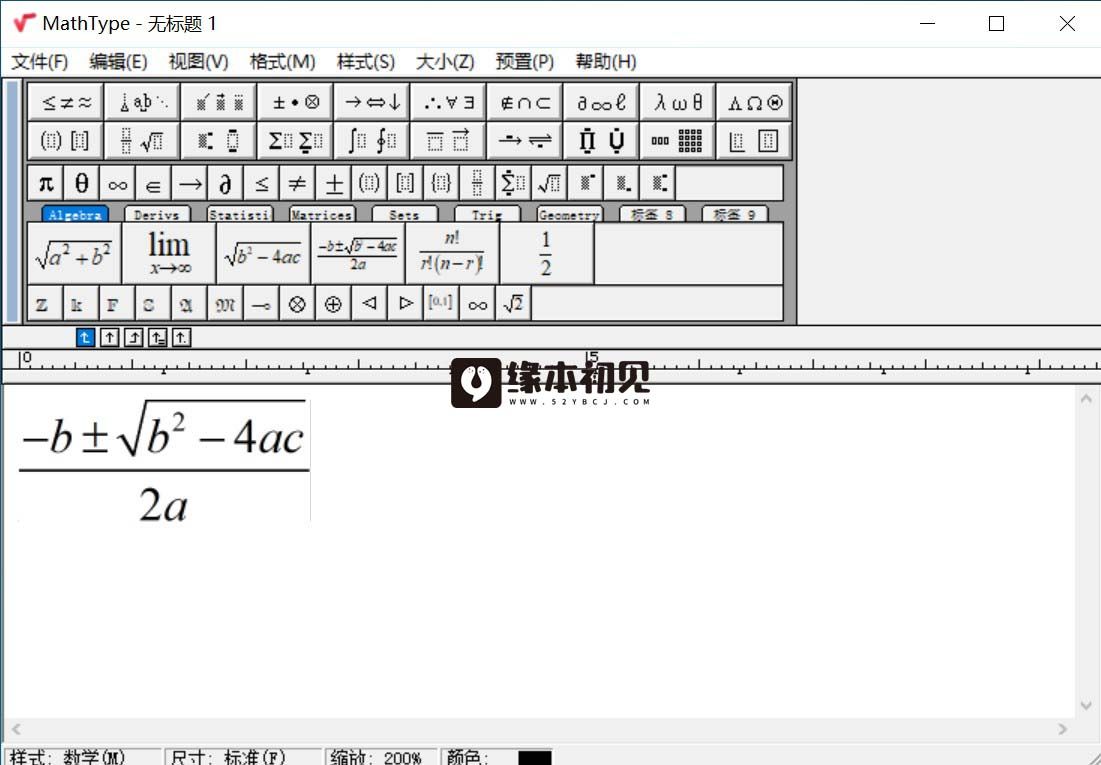The image size is (1101, 765).
Task: Insert the less-than-or-equal symbol
Action: (261, 184)
